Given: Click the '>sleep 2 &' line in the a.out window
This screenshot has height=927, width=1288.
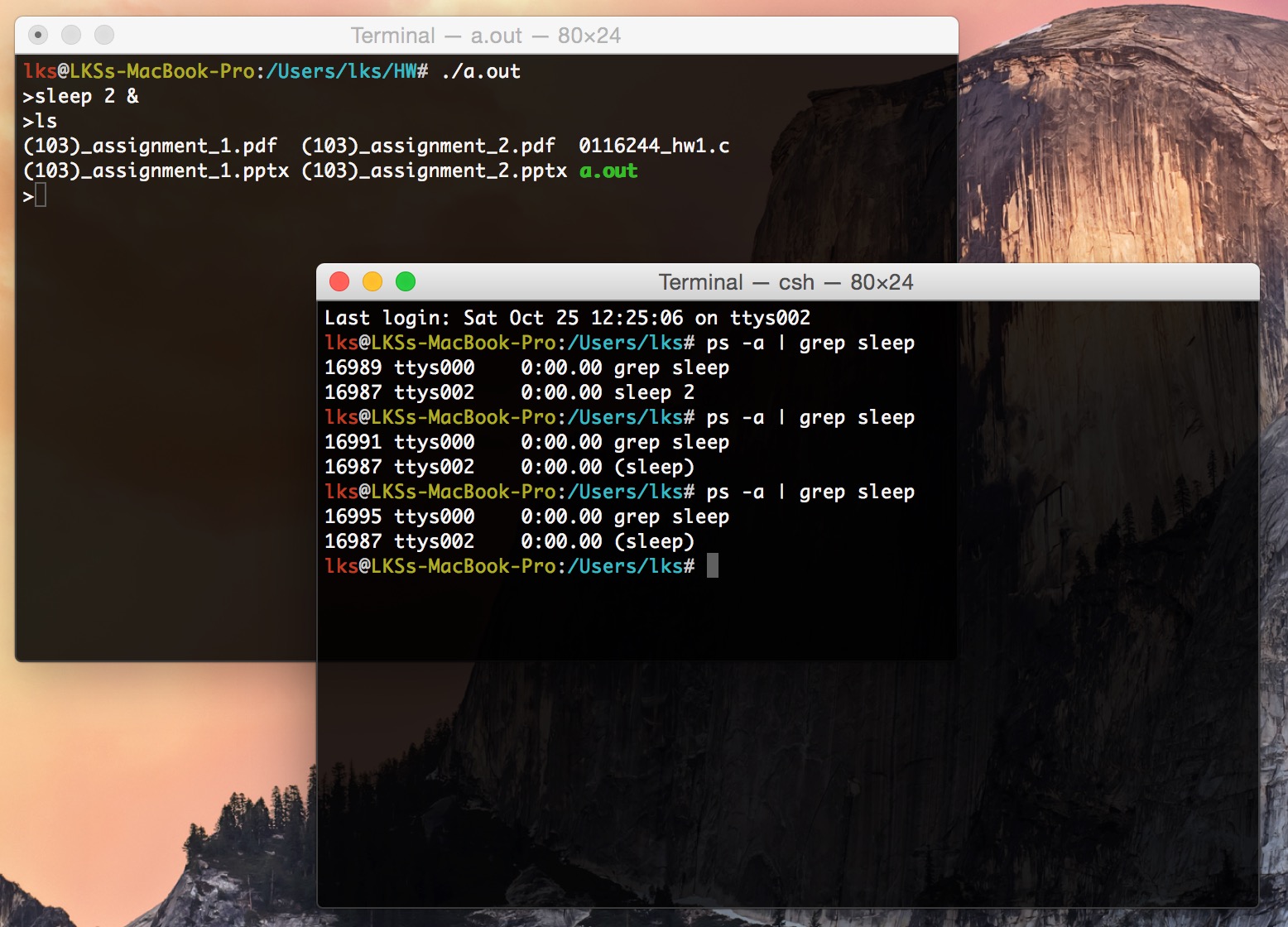Looking at the screenshot, I should point(81,96).
